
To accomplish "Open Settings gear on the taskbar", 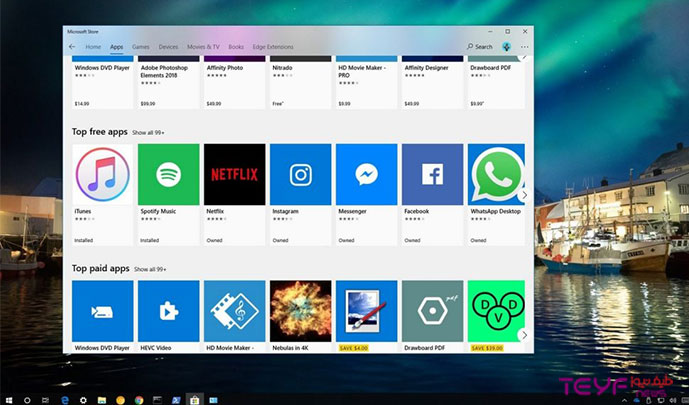I will [x=83, y=400].
